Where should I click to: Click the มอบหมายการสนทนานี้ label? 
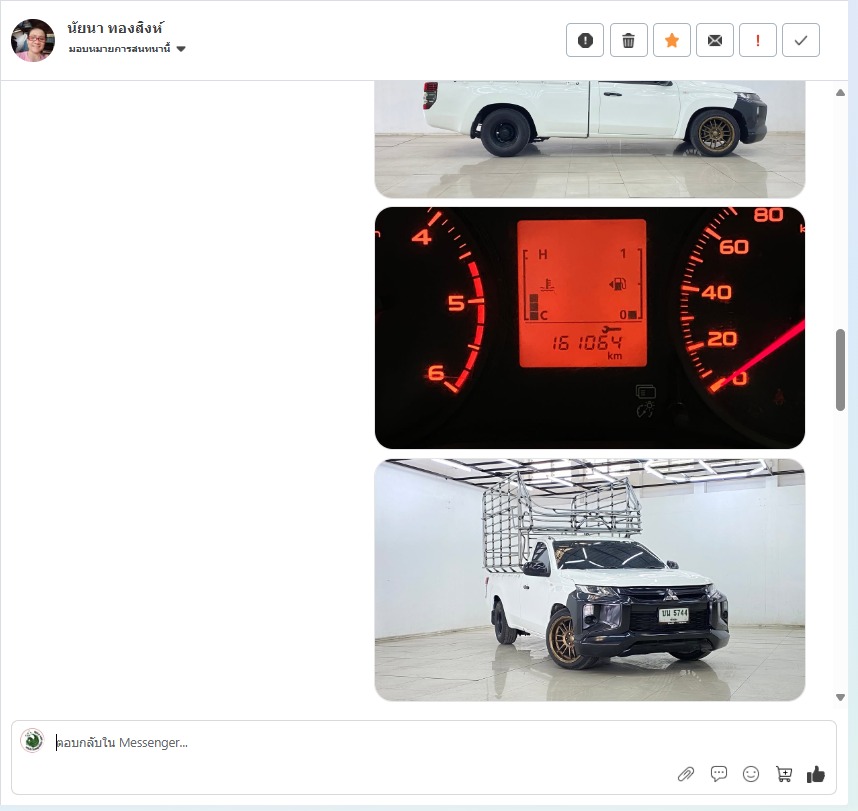[119, 49]
